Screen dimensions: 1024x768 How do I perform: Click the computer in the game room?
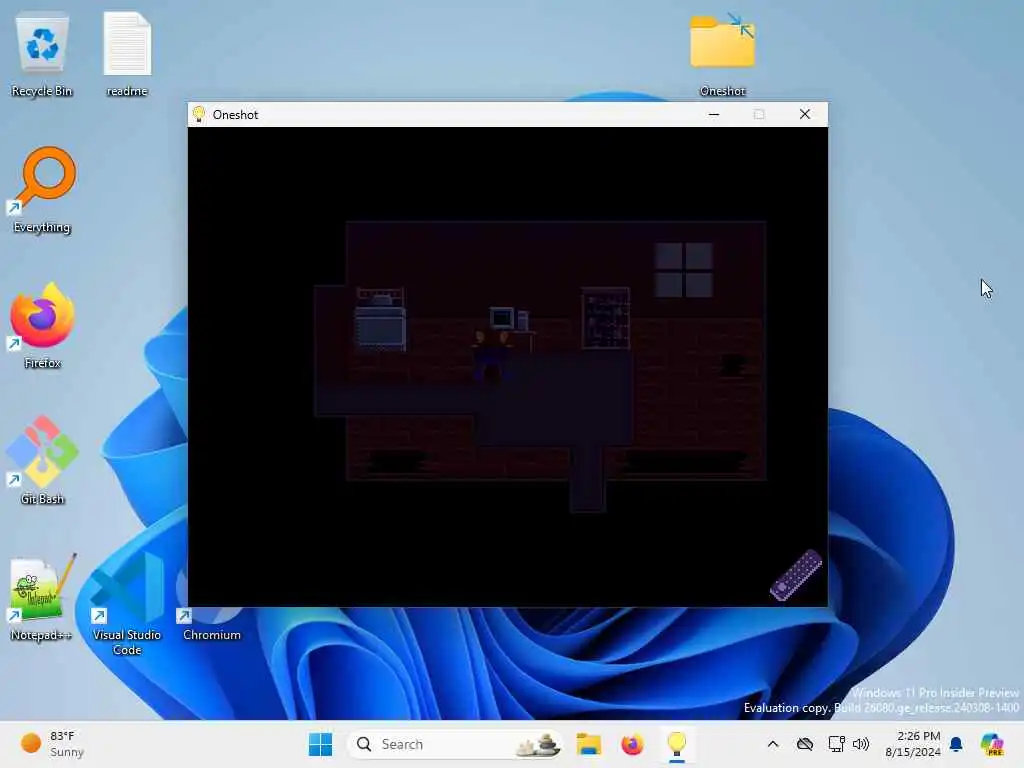509,319
